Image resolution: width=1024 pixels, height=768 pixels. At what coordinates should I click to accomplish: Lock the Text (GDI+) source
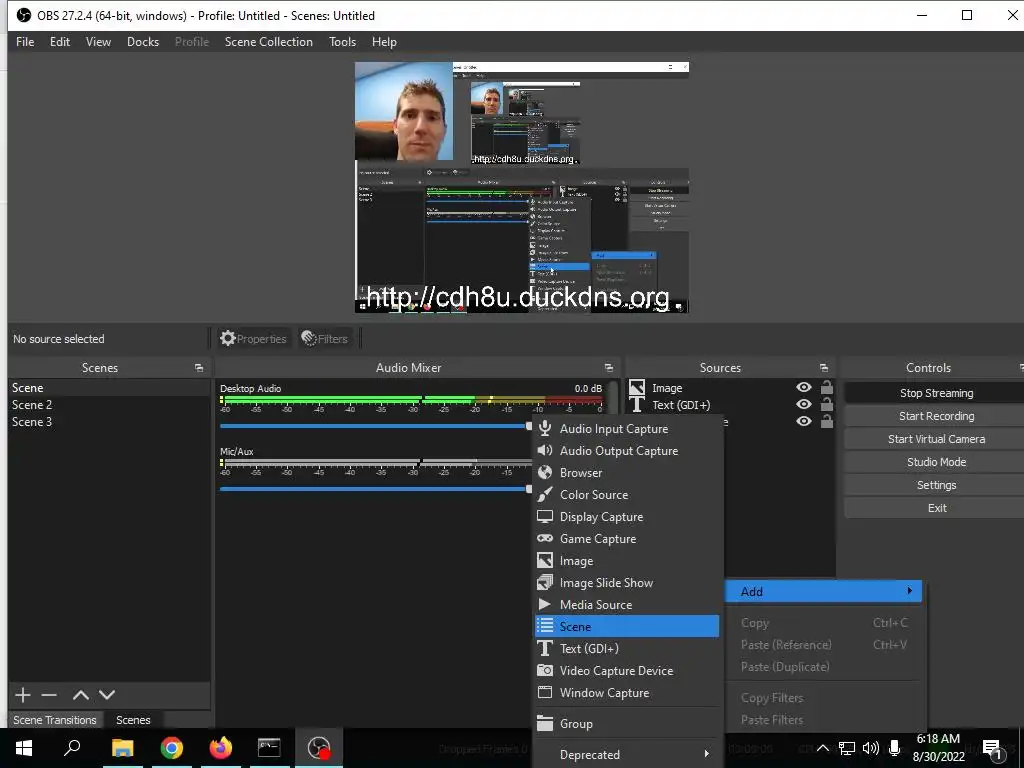click(x=827, y=404)
